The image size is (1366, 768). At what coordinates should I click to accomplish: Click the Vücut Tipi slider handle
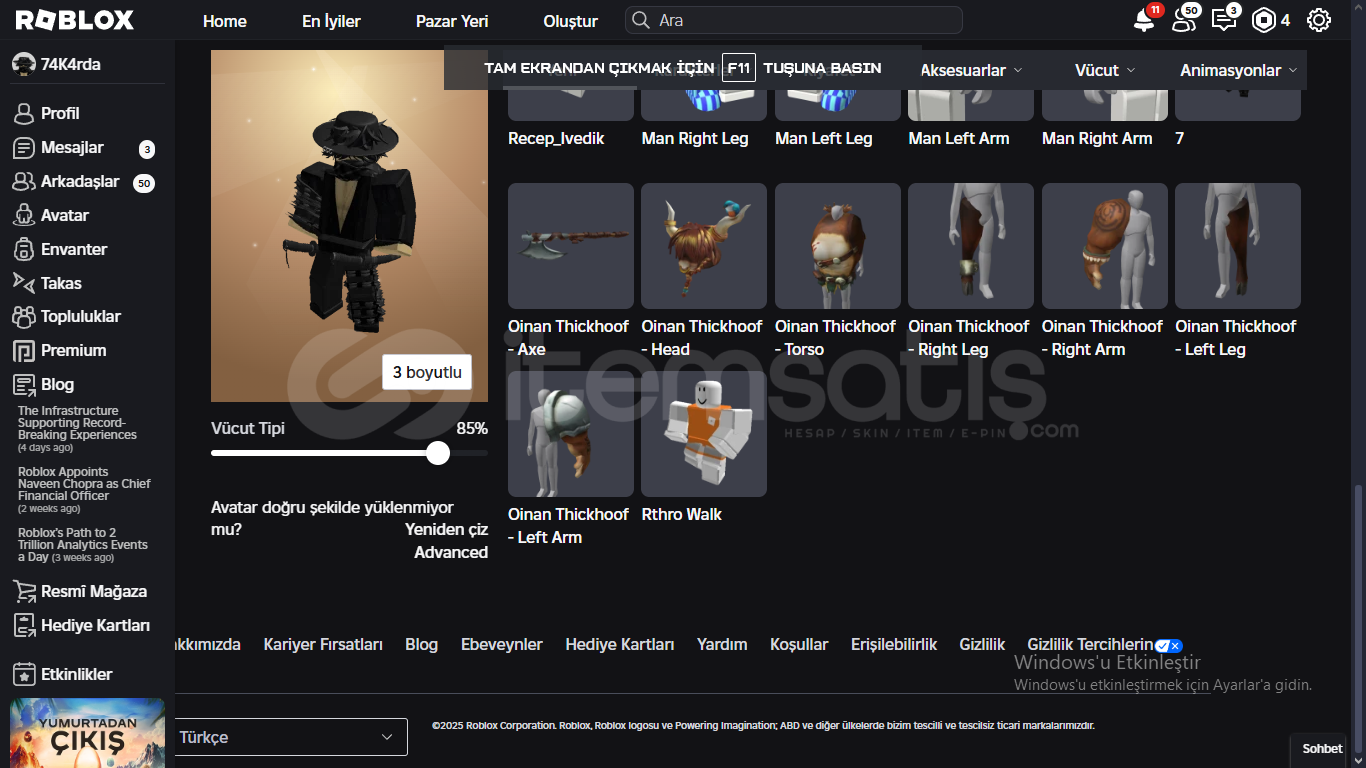[x=438, y=453]
